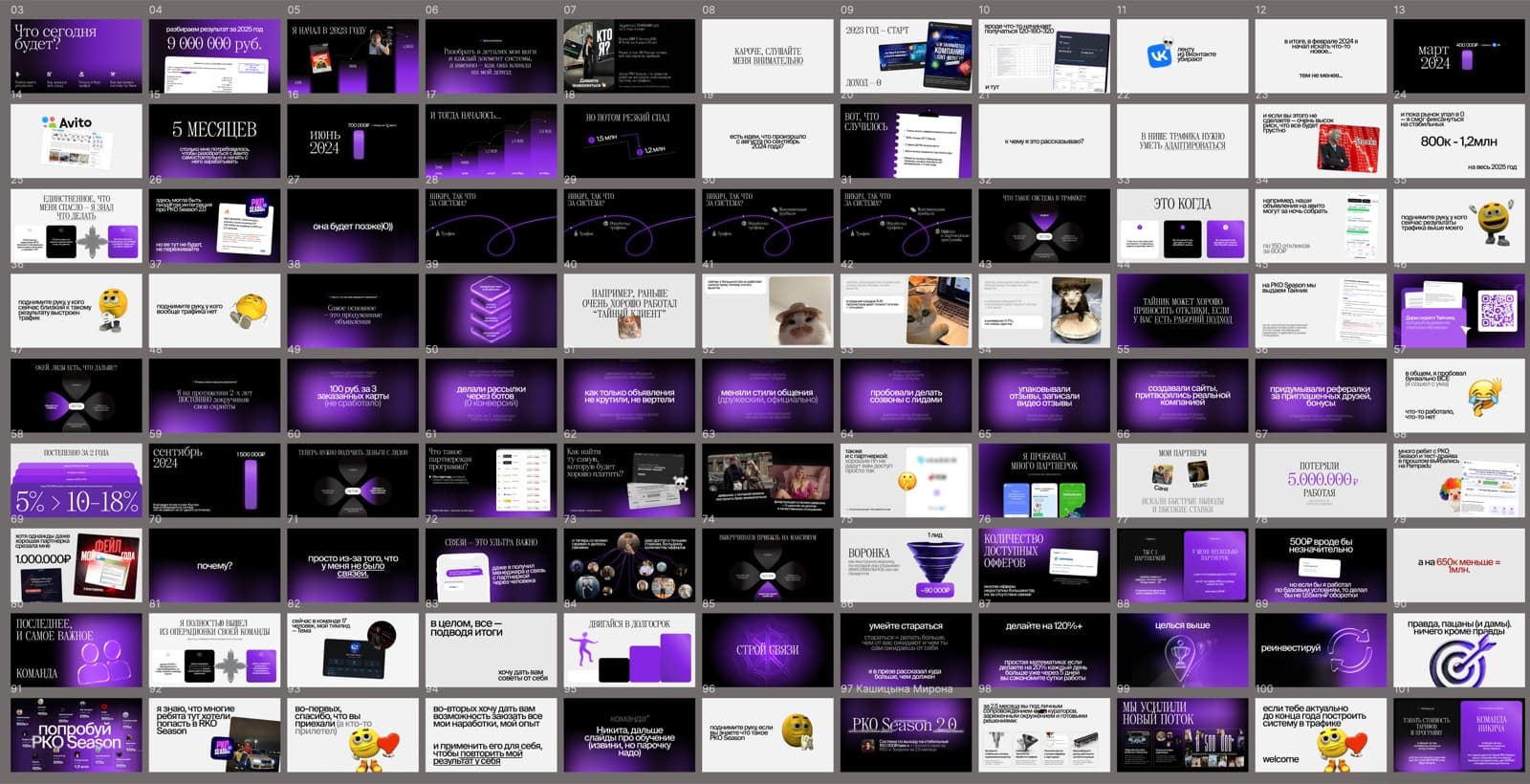Click the '800к - 1,2млн' slide
The width and height of the screenshot is (1530, 784).
[1459, 141]
